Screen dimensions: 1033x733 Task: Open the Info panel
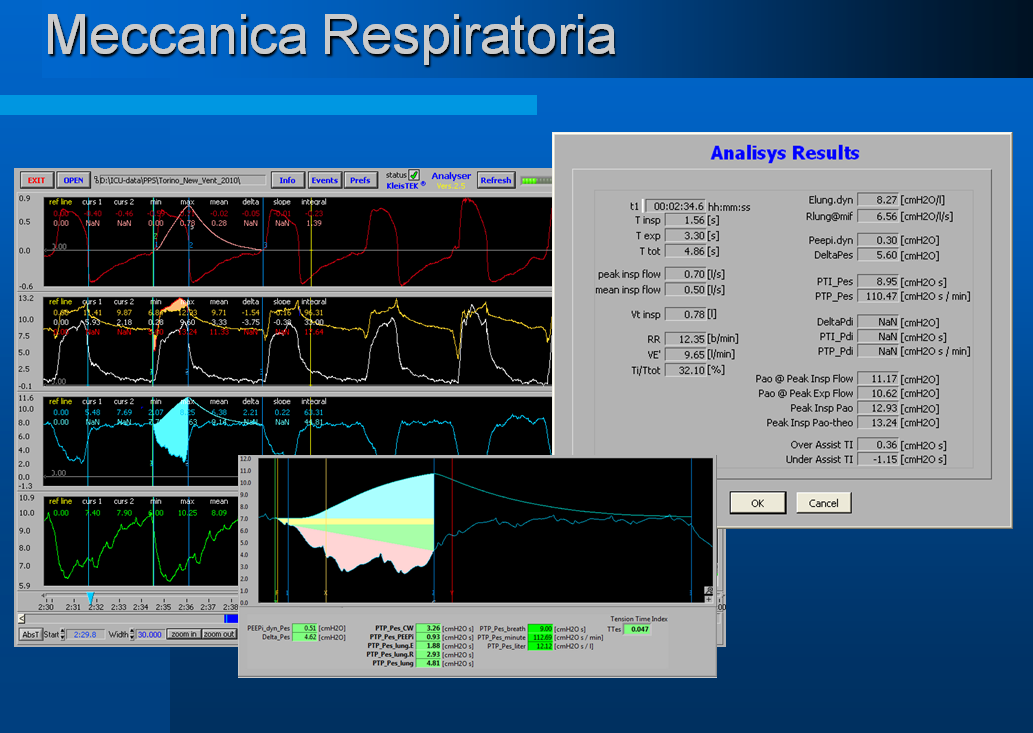288,181
